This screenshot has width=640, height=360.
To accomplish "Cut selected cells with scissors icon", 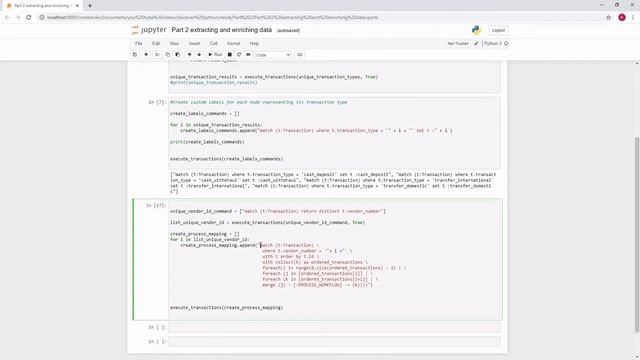I will coord(157,55).
